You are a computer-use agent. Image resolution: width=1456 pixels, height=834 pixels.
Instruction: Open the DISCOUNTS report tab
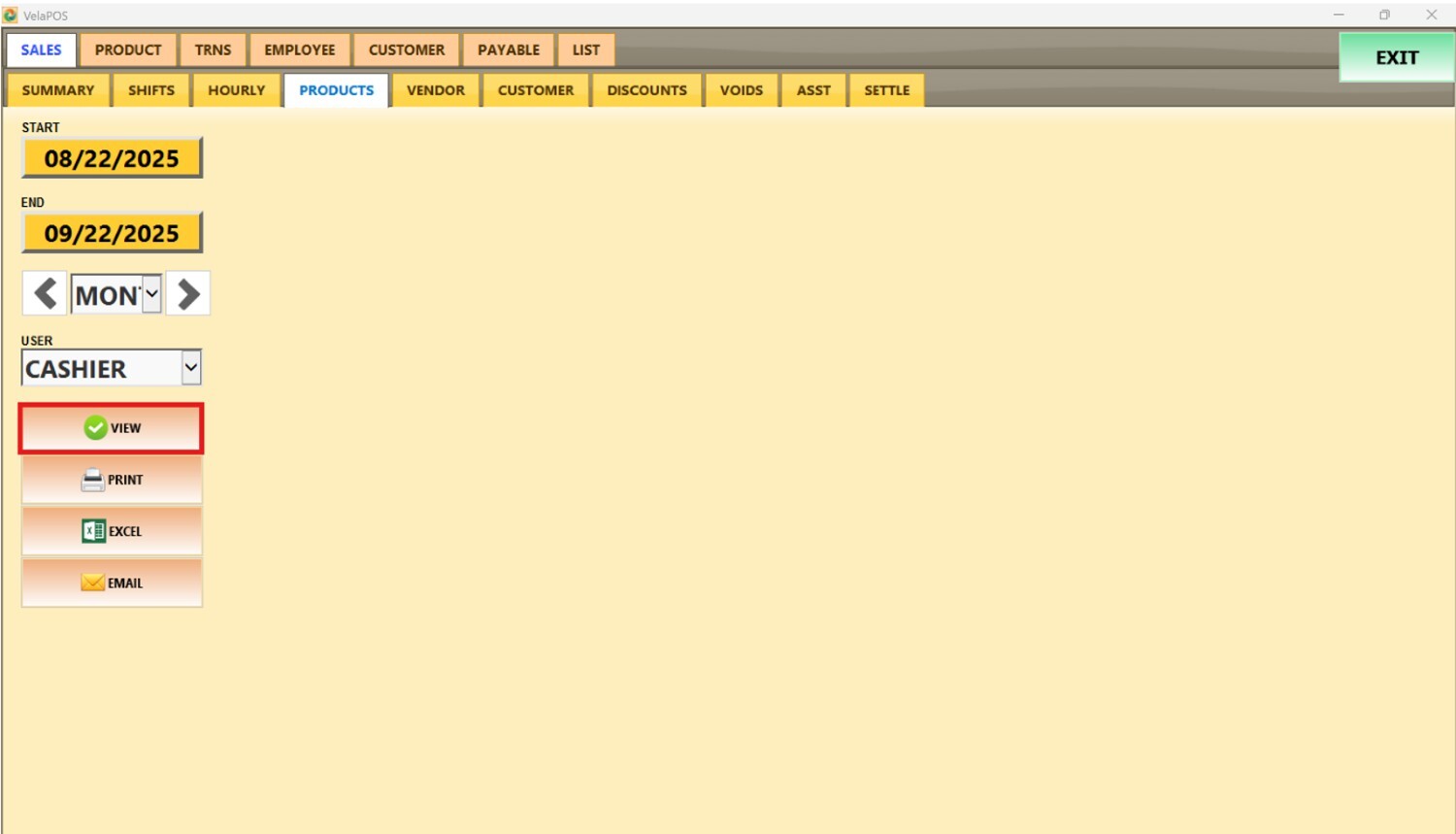(646, 90)
